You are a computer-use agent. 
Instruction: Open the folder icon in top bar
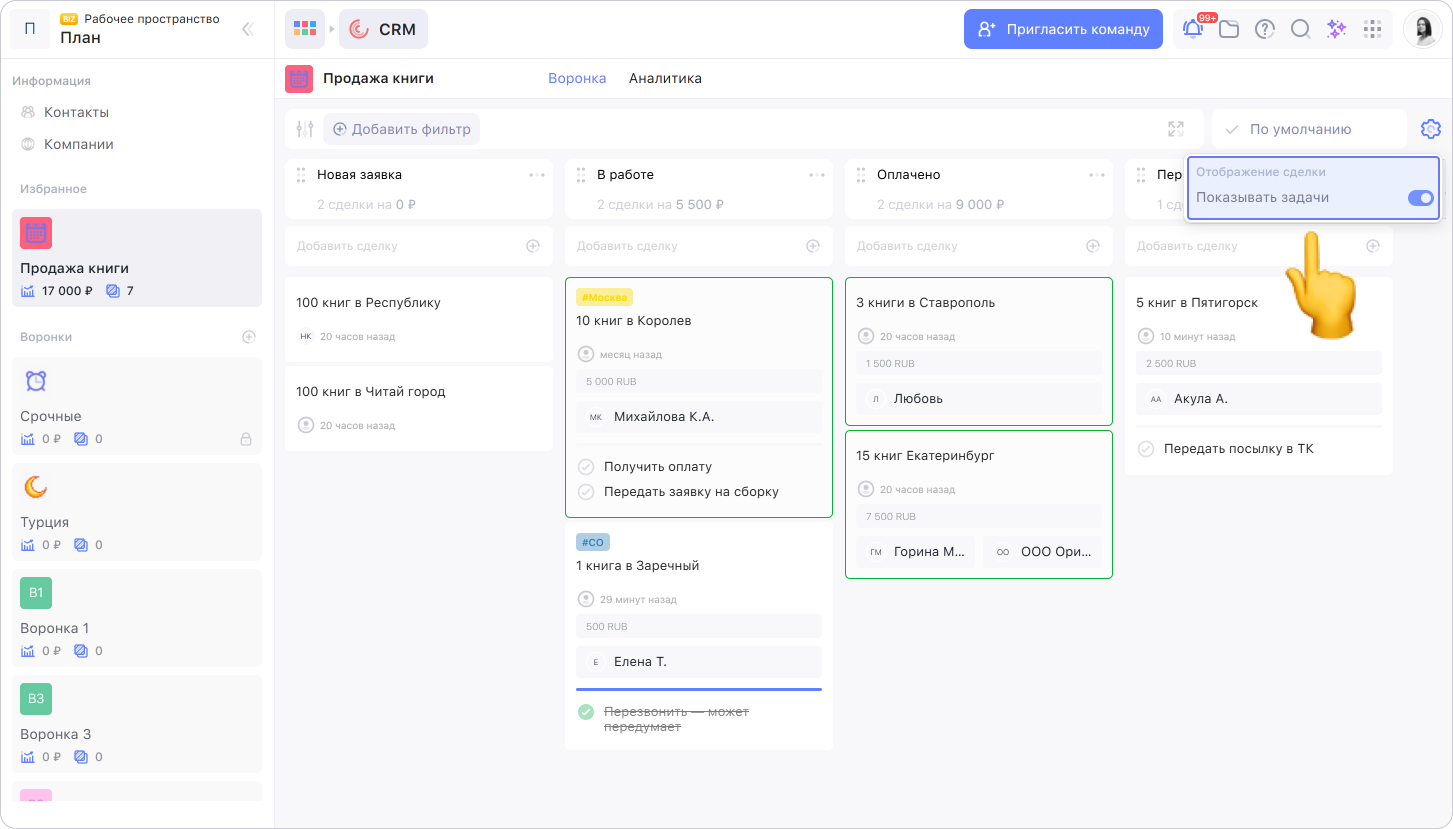(x=1229, y=30)
